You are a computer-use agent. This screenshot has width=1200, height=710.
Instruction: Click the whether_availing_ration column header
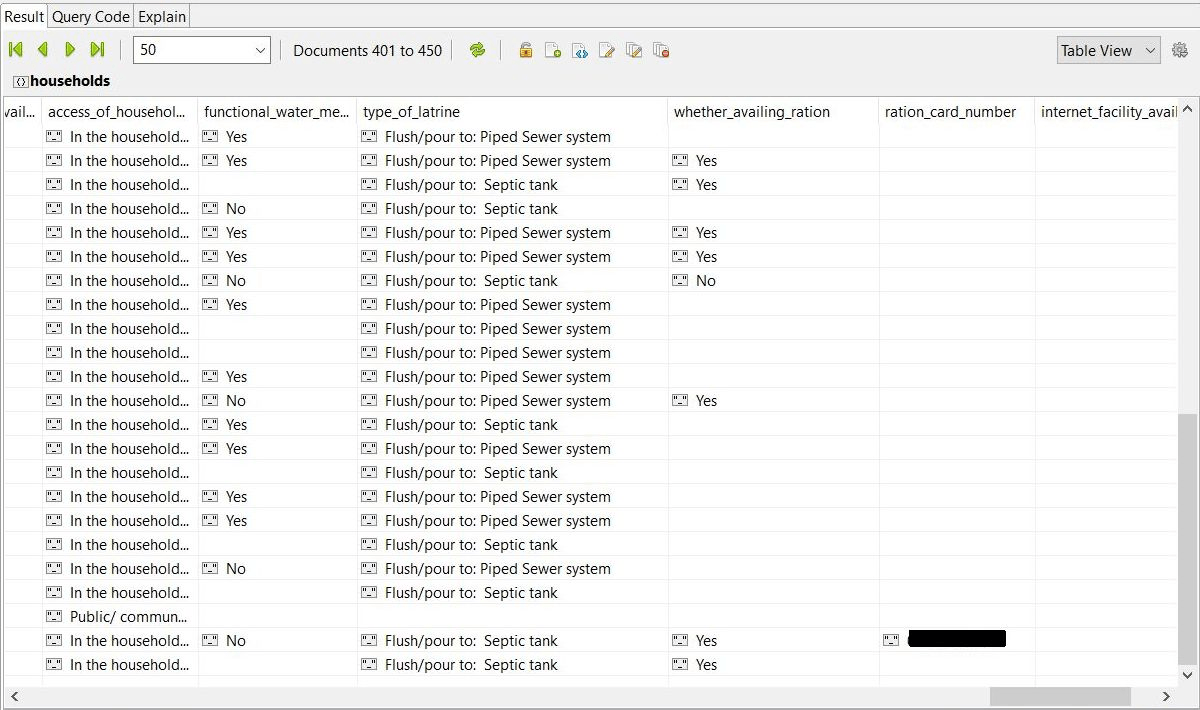(x=751, y=112)
